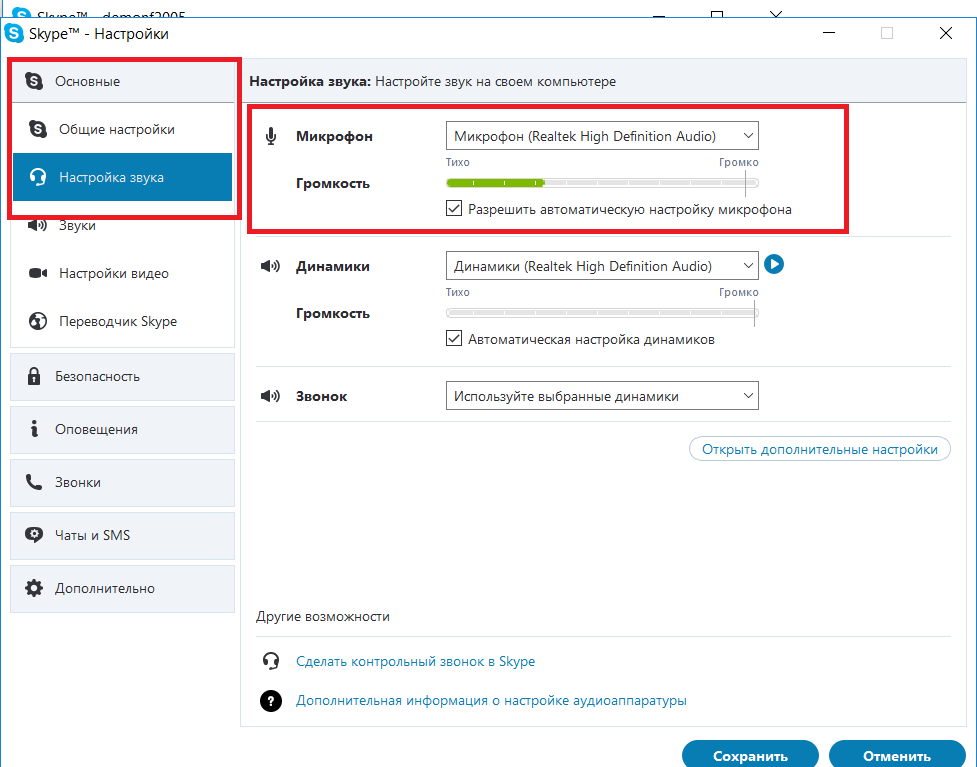Play the speaker test sound
Image resolution: width=977 pixels, height=767 pixels.
774,264
